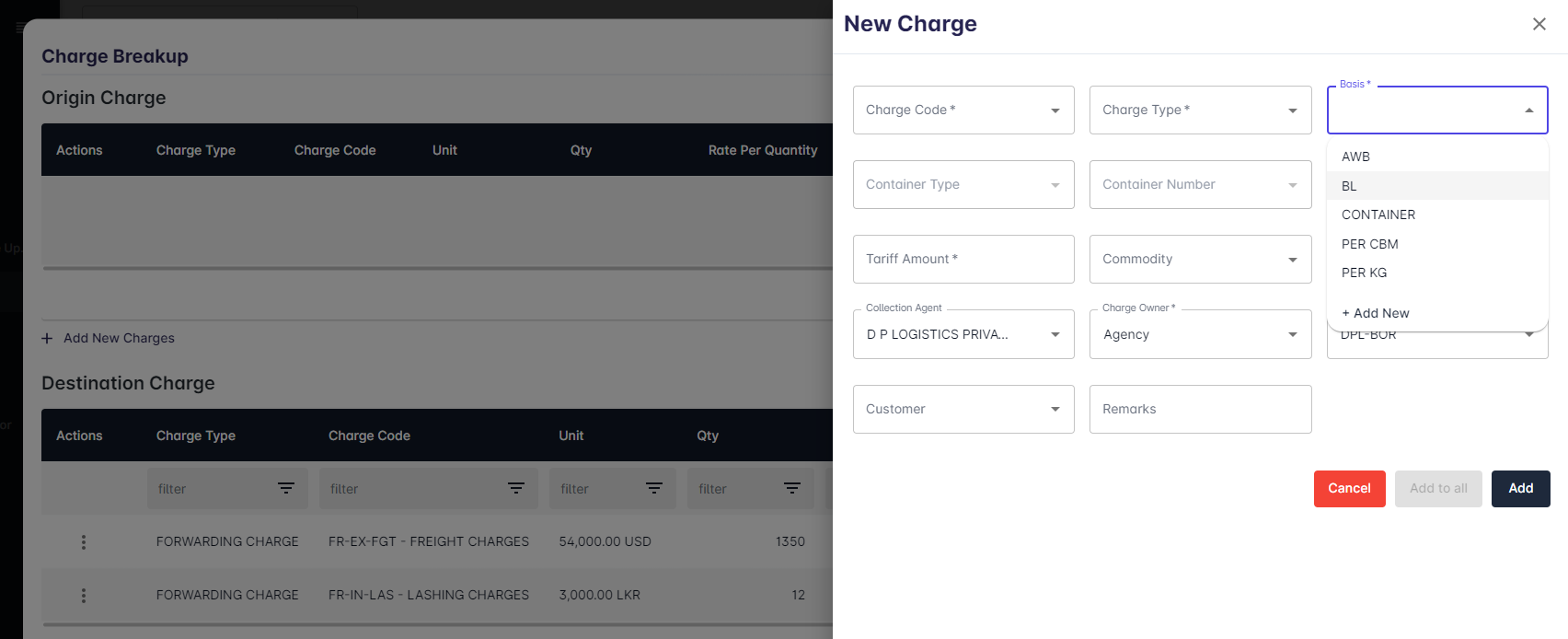Open actions menu for LASHING CHARGES row
Screen dimensions: 1568x639
[84, 596]
